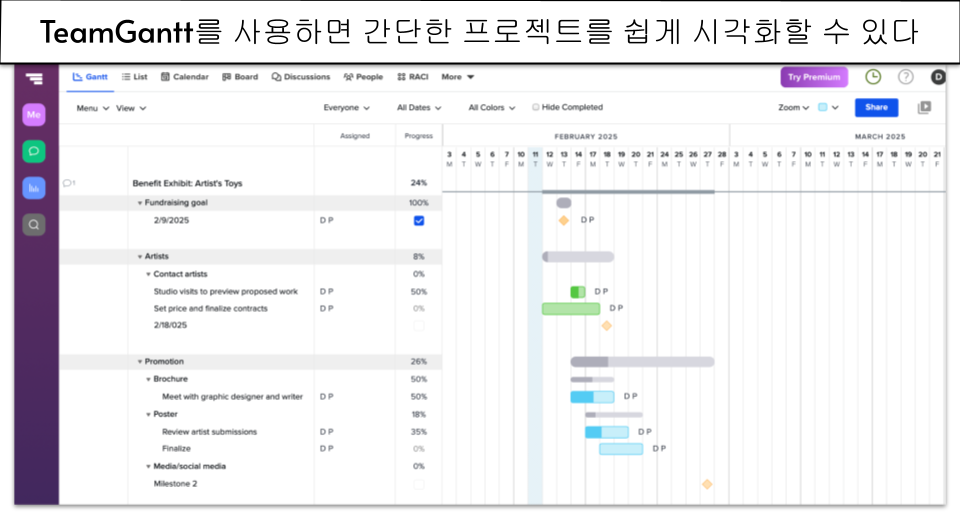The image size is (960, 513).
Task: Click the Finalize light blue task bar
Action: 621,449
